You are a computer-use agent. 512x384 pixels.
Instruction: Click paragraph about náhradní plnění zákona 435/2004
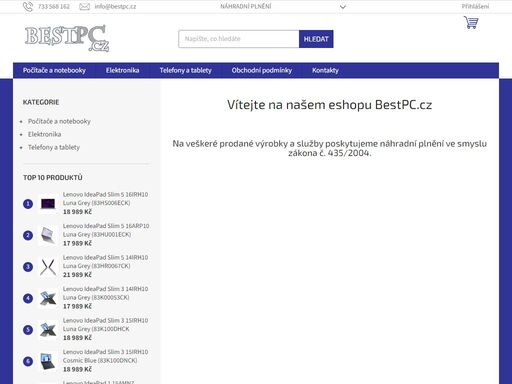(x=329, y=148)
